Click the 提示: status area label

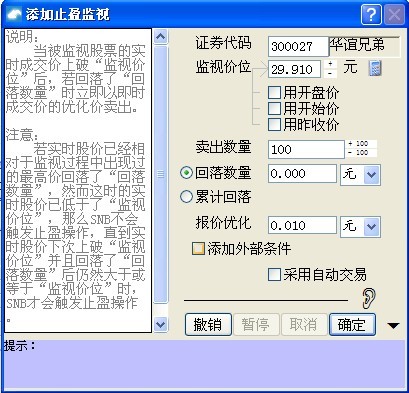coord(20,346)
